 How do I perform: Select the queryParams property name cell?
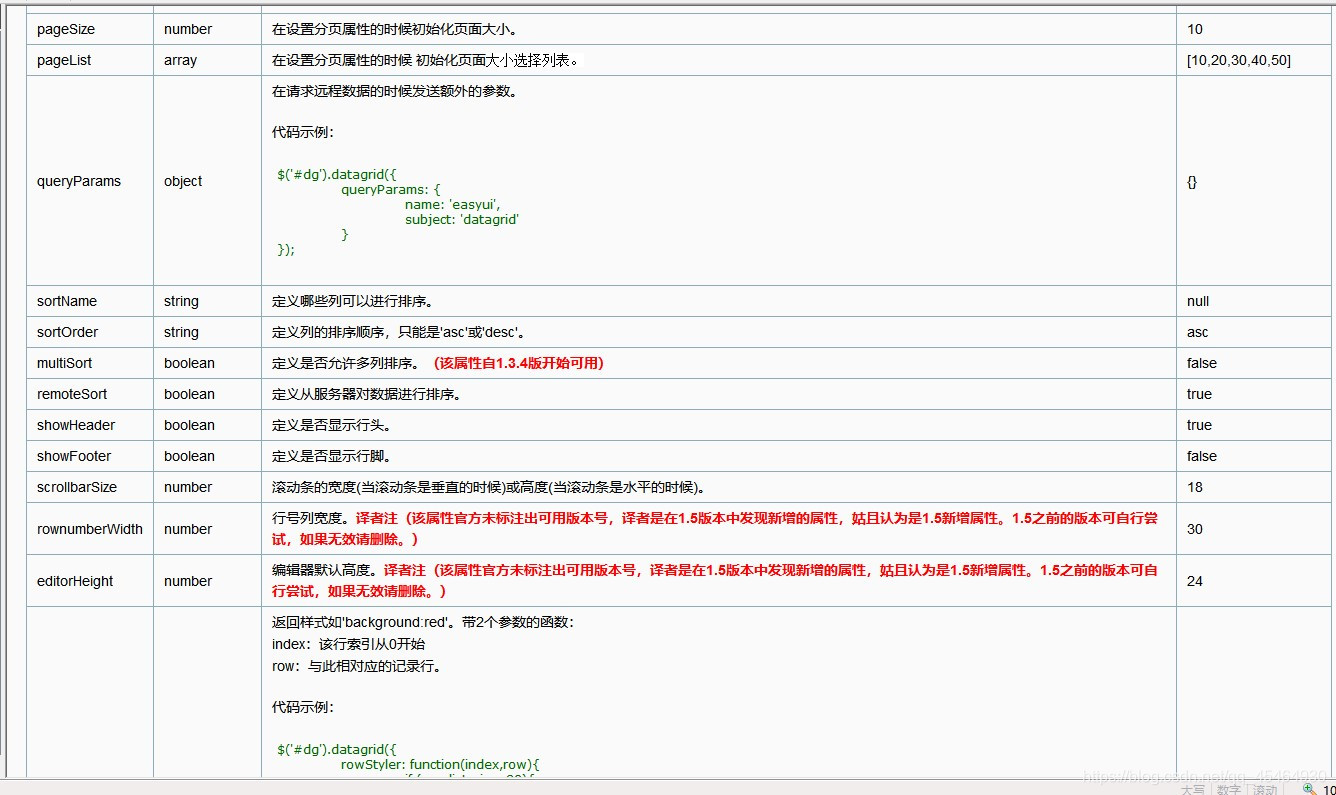pyautogui.click(x=90, y=181)
